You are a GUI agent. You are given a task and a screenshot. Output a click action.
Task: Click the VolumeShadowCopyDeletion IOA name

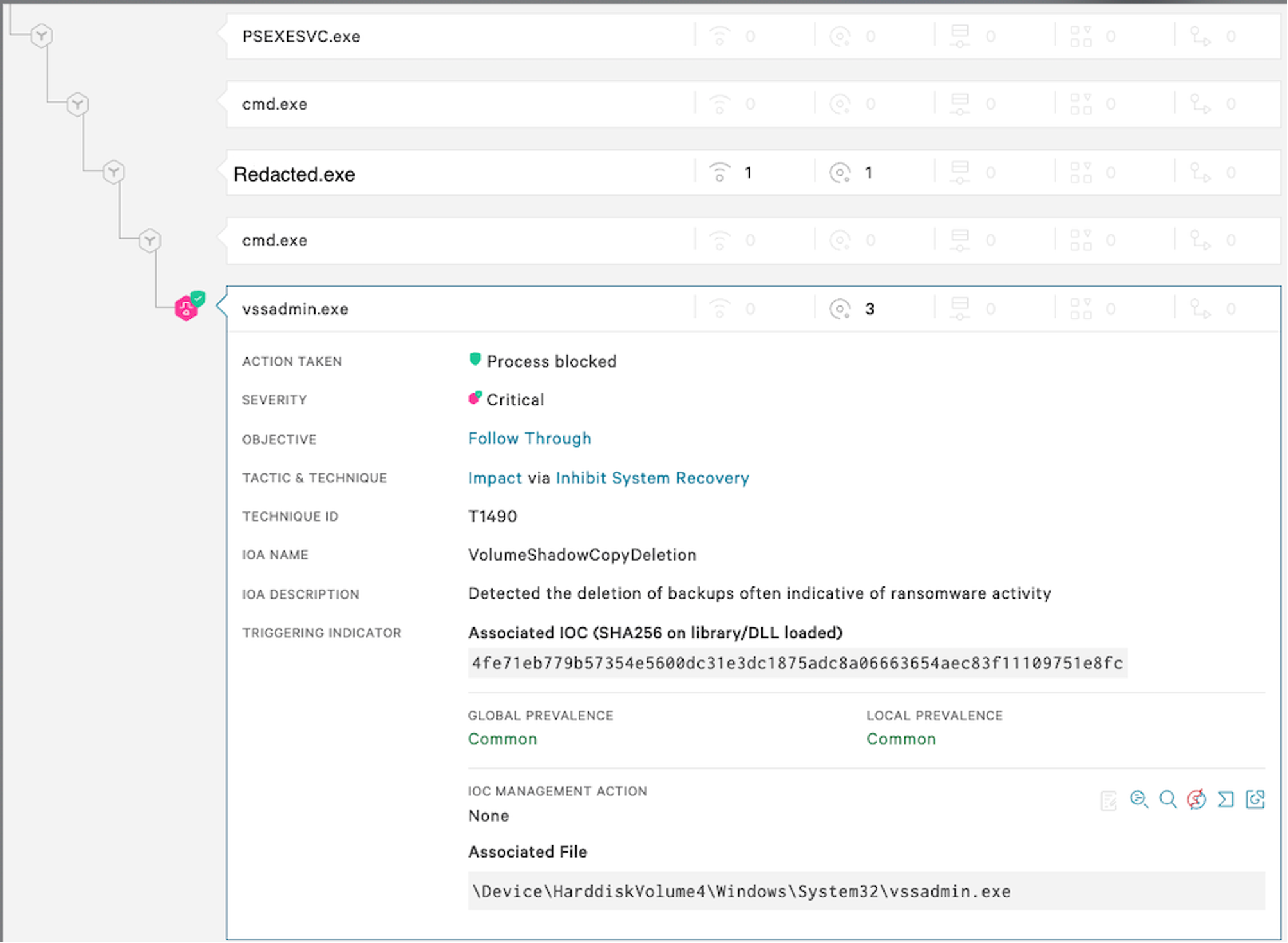582,555
